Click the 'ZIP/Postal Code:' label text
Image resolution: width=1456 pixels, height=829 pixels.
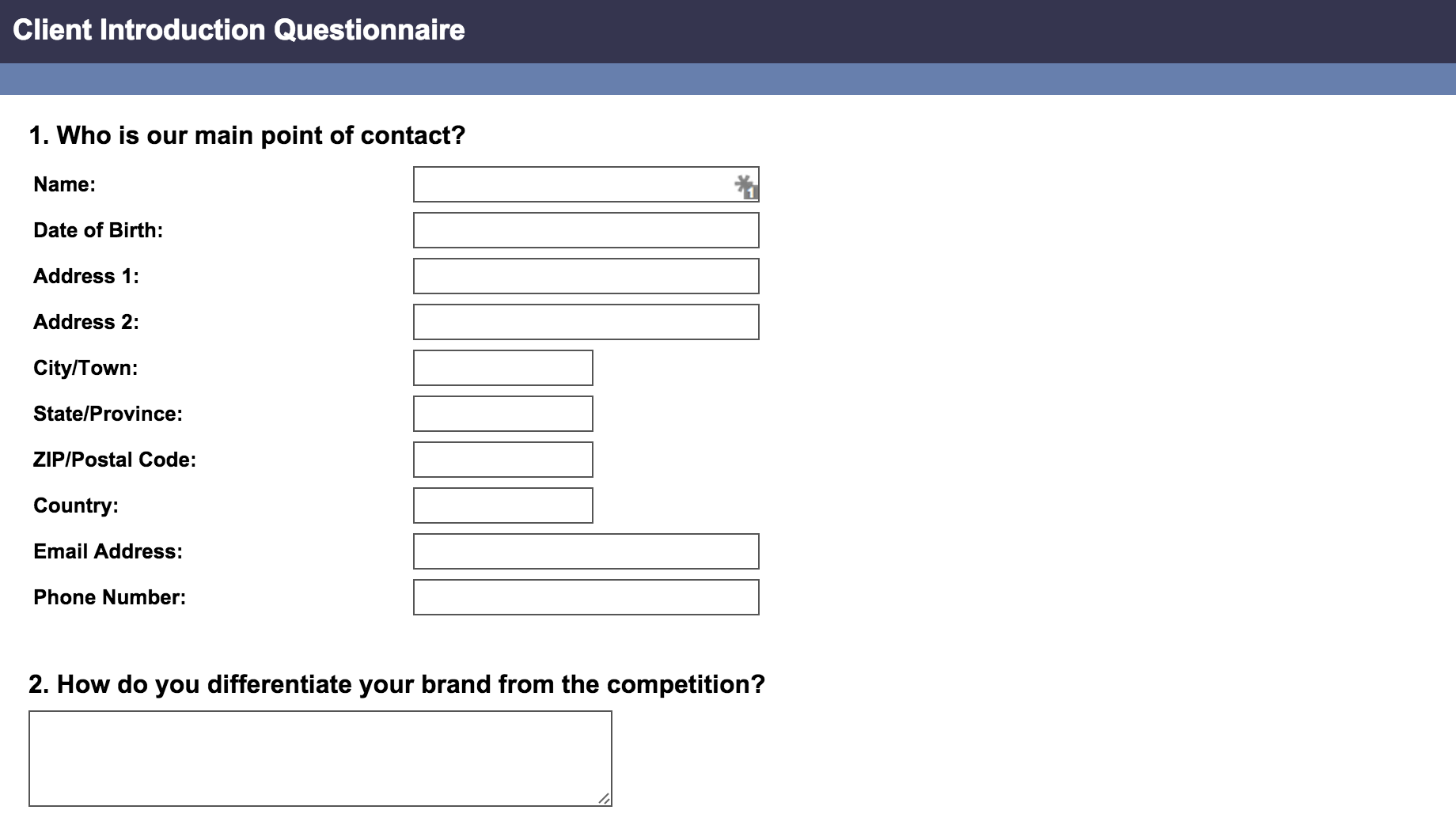pos(115,460)
